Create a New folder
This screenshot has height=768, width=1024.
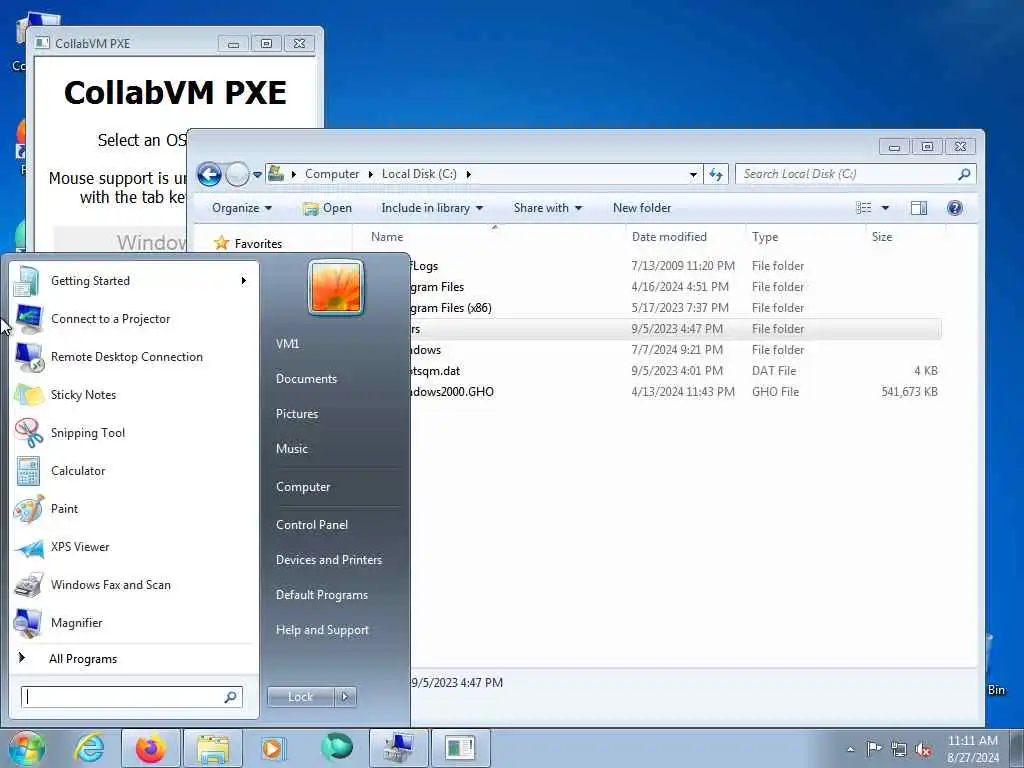pyautogui.click(x=641, y=208)
